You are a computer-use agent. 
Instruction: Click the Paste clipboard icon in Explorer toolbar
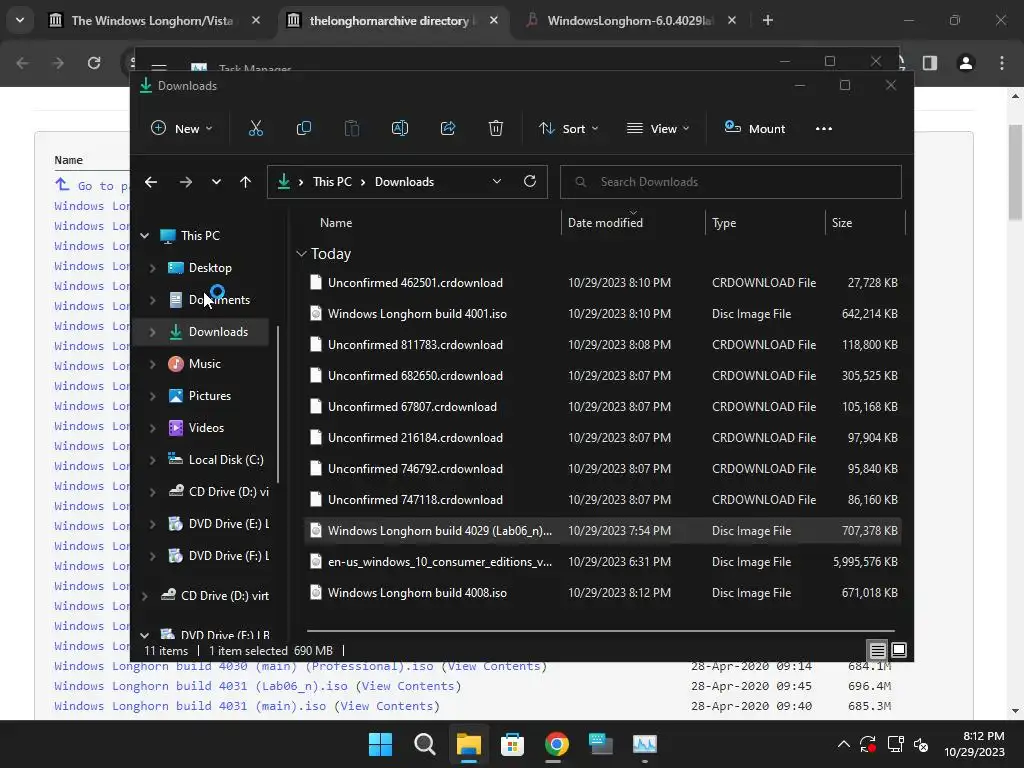(x=351, y=129)
